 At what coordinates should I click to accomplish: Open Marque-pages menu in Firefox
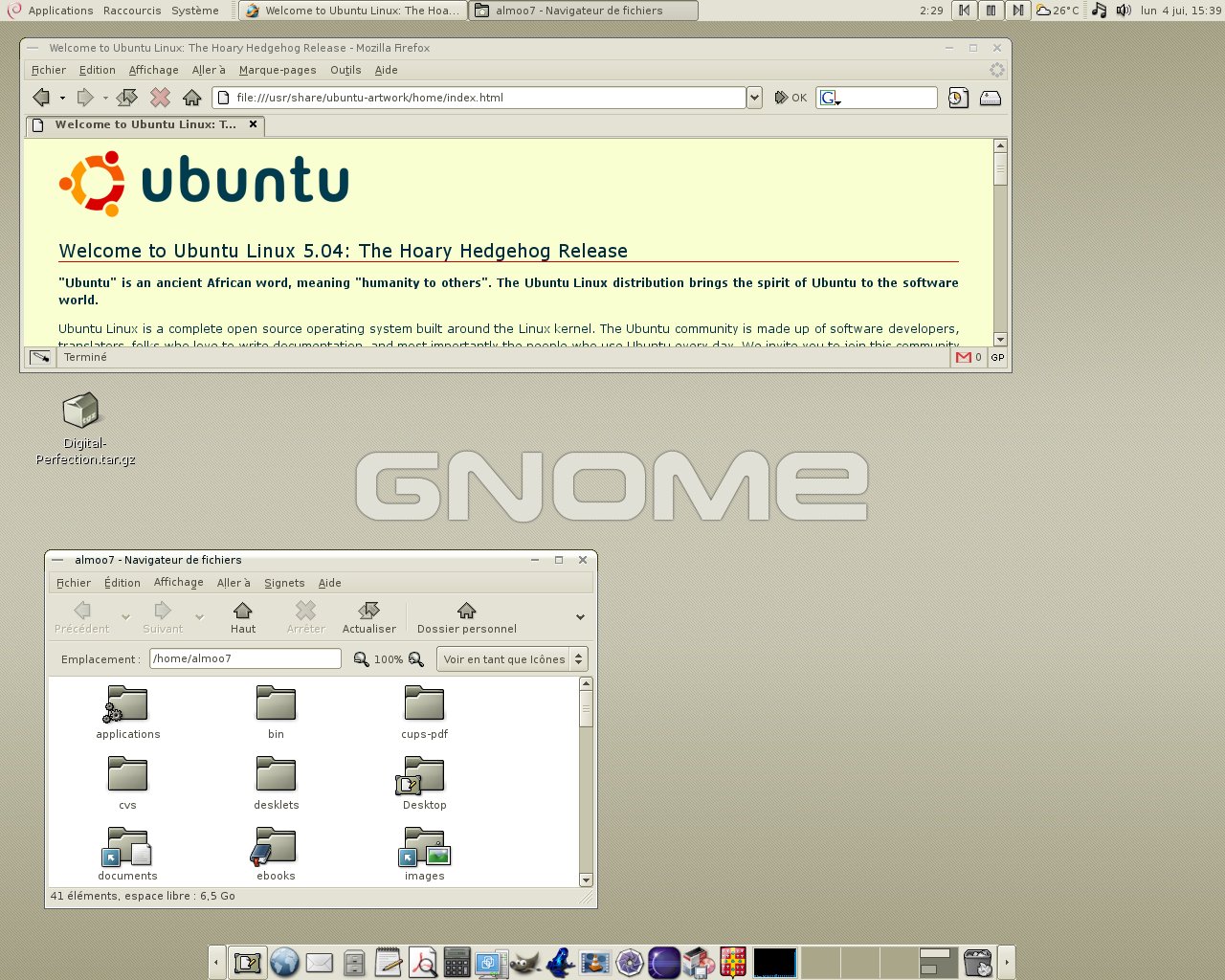tap(278, 70)
